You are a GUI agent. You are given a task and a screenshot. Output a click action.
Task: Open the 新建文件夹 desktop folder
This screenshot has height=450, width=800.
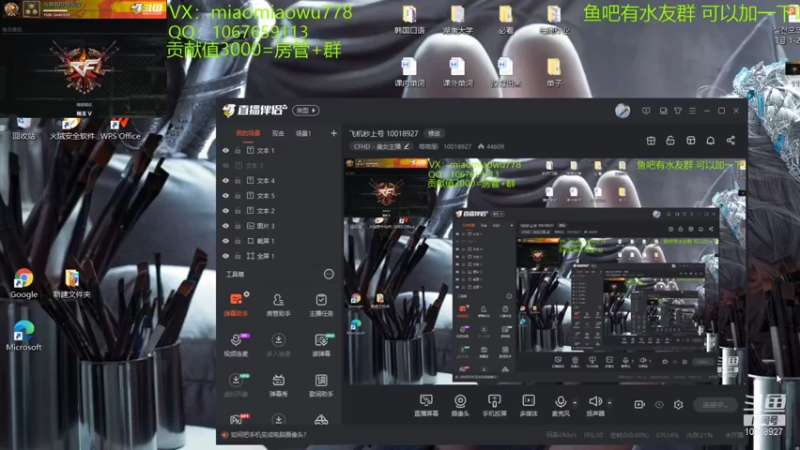point(72,283)
